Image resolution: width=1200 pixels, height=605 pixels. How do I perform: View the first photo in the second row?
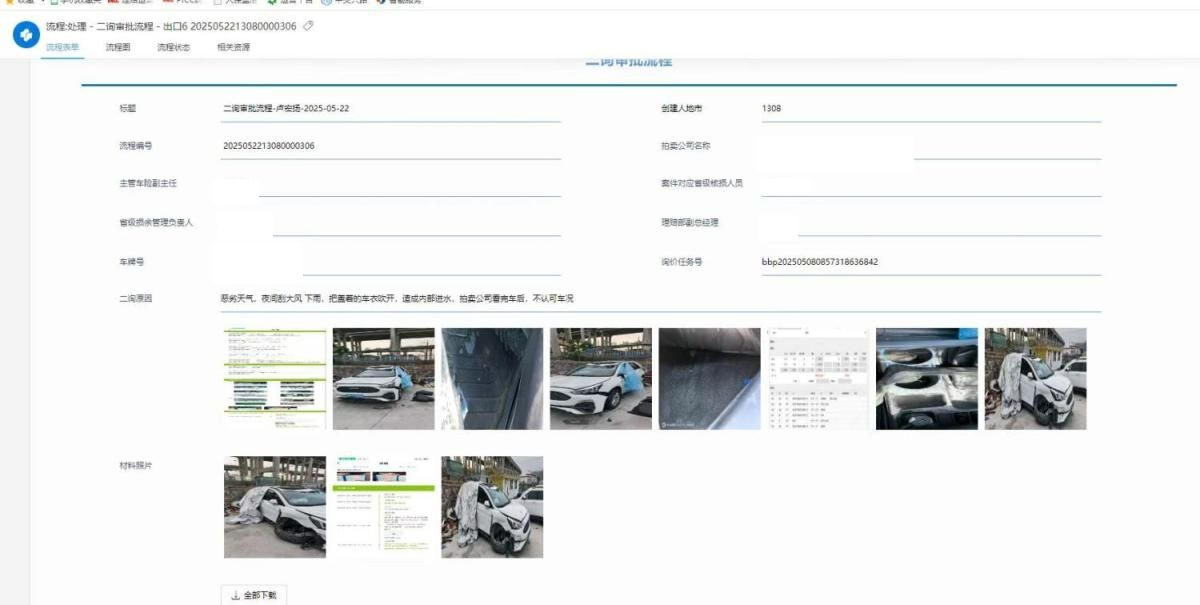(275, 507)
